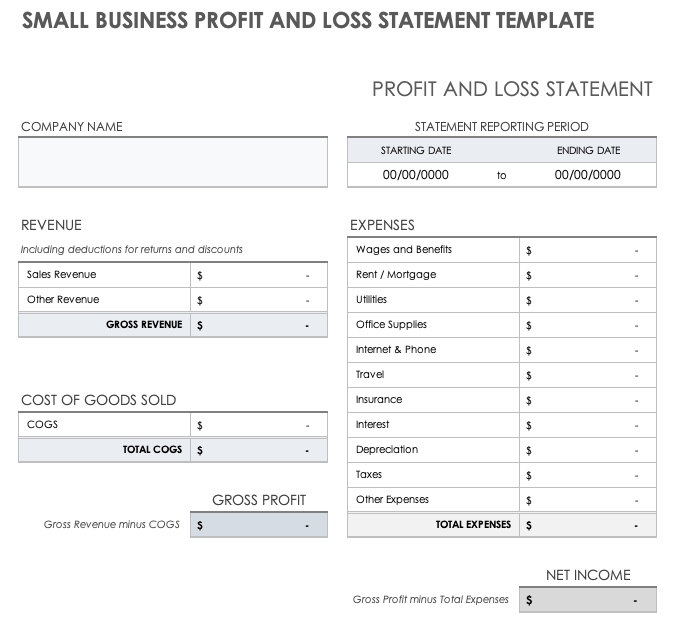
Task: Click the Company Name input box
Action: (172, 162)
